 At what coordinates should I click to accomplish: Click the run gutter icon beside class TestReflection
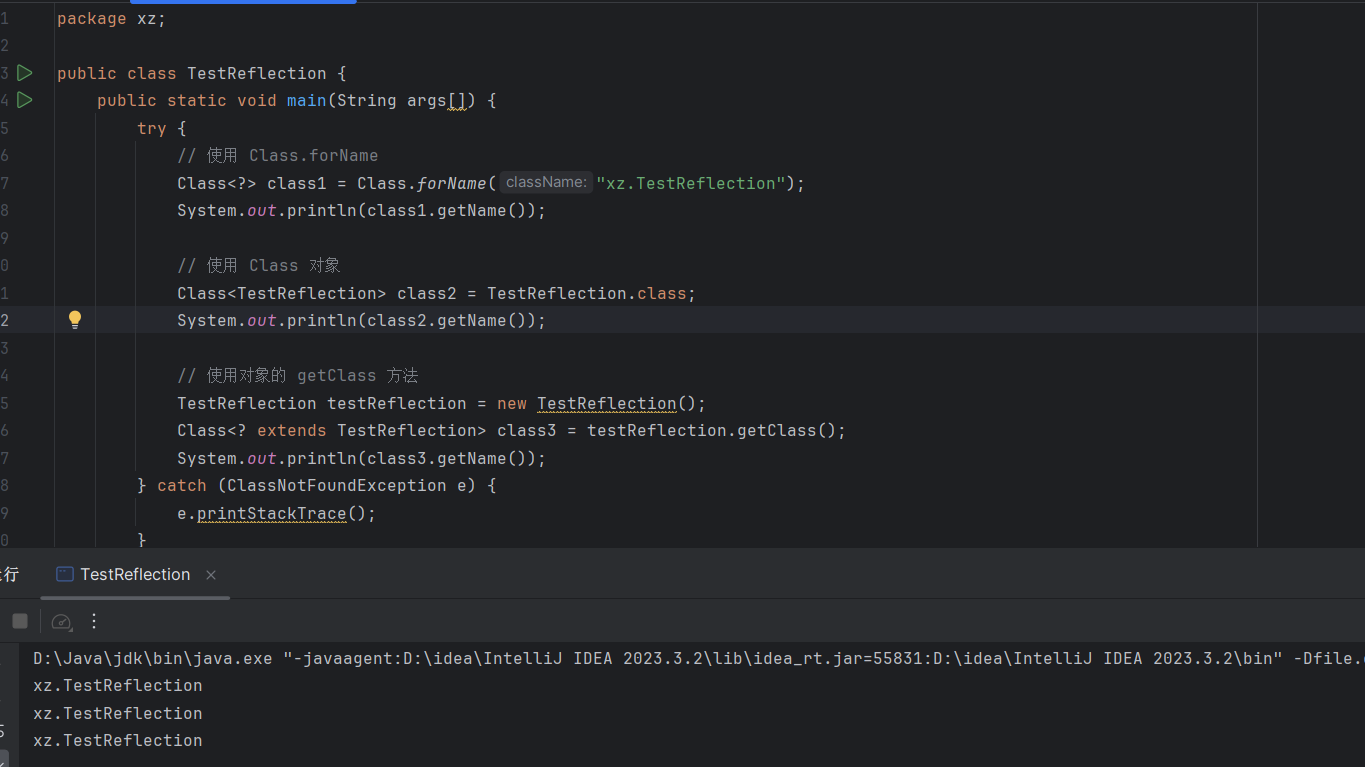(x=25, y=73)
